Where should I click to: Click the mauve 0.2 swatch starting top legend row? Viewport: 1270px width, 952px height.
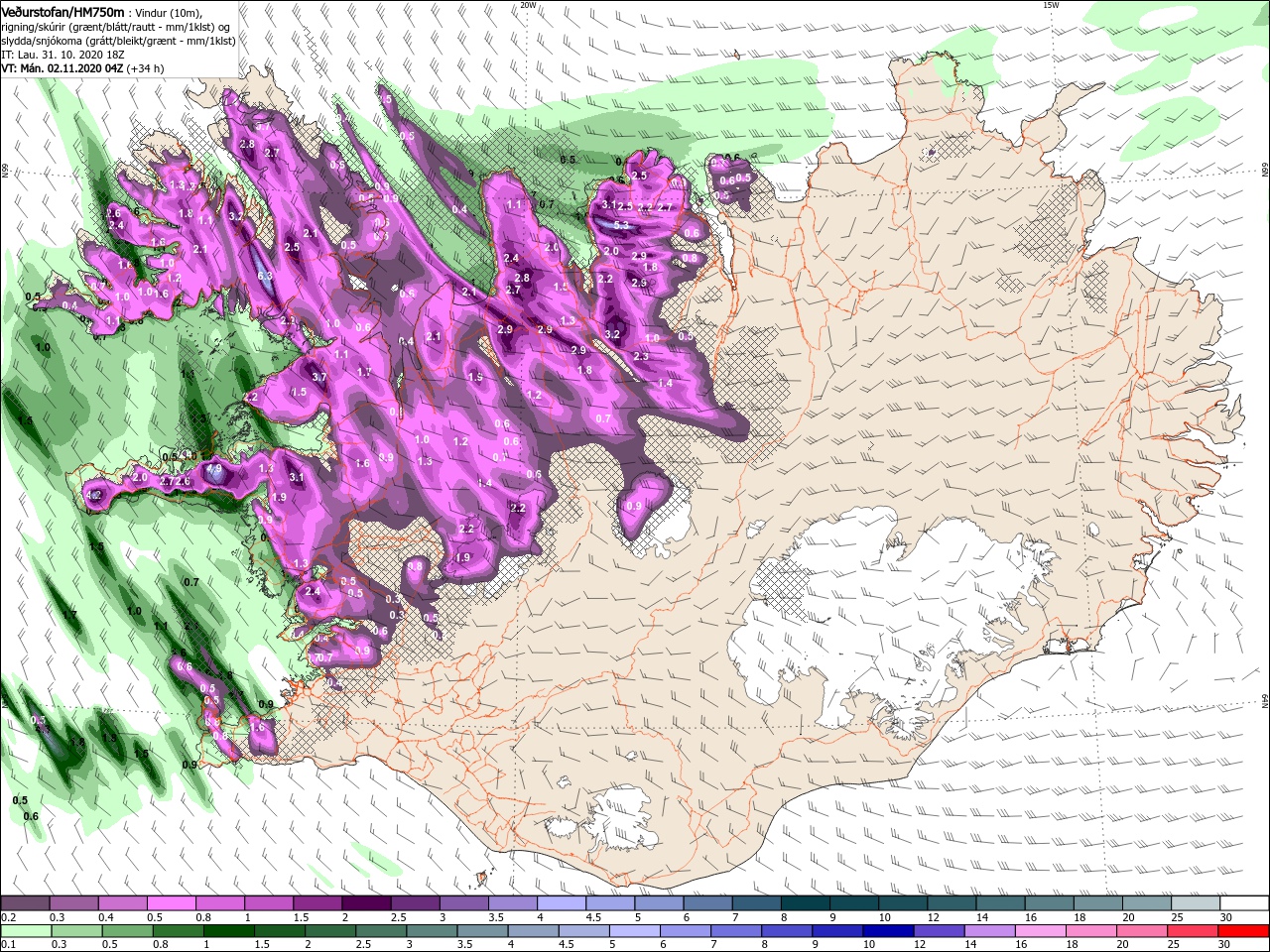pos(24,903)
